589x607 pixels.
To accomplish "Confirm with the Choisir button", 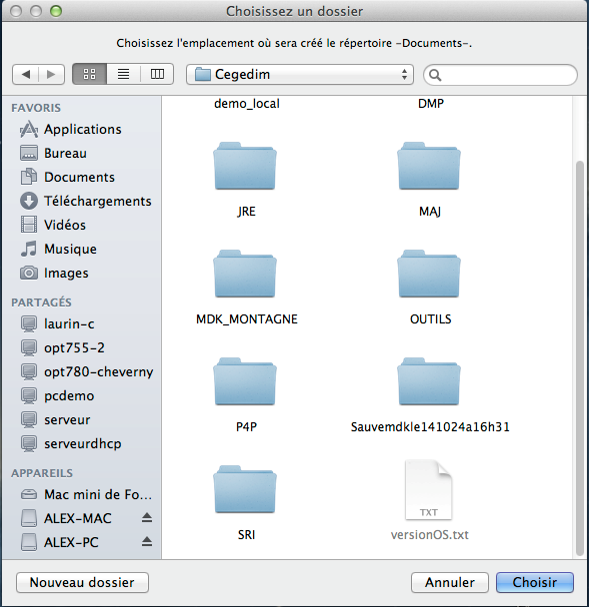I will tap(535, 582).
